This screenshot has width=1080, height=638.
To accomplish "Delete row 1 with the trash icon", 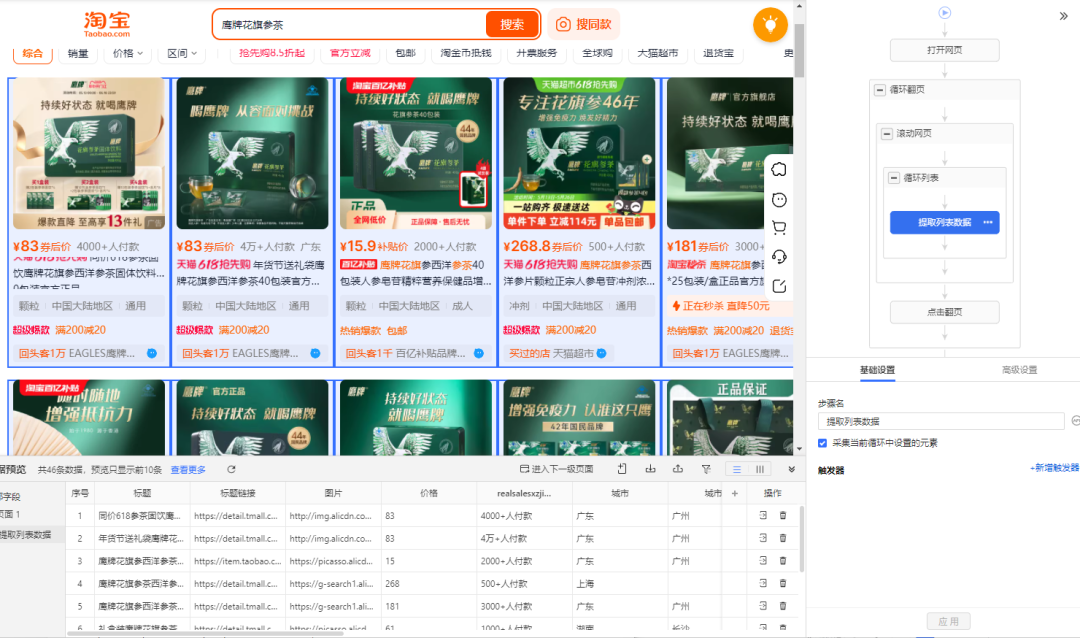I will (x=783, y=516).
